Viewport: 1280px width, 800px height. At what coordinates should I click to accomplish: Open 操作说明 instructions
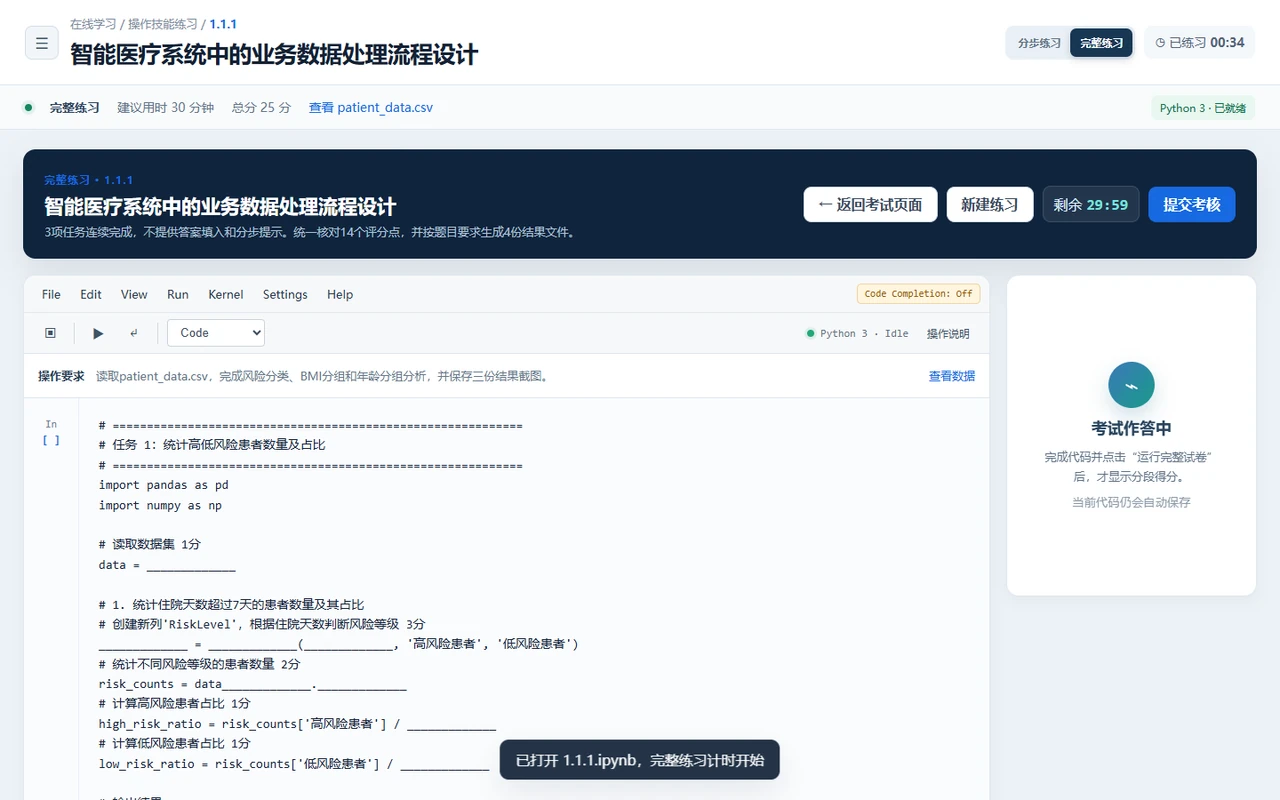point(948,334)
